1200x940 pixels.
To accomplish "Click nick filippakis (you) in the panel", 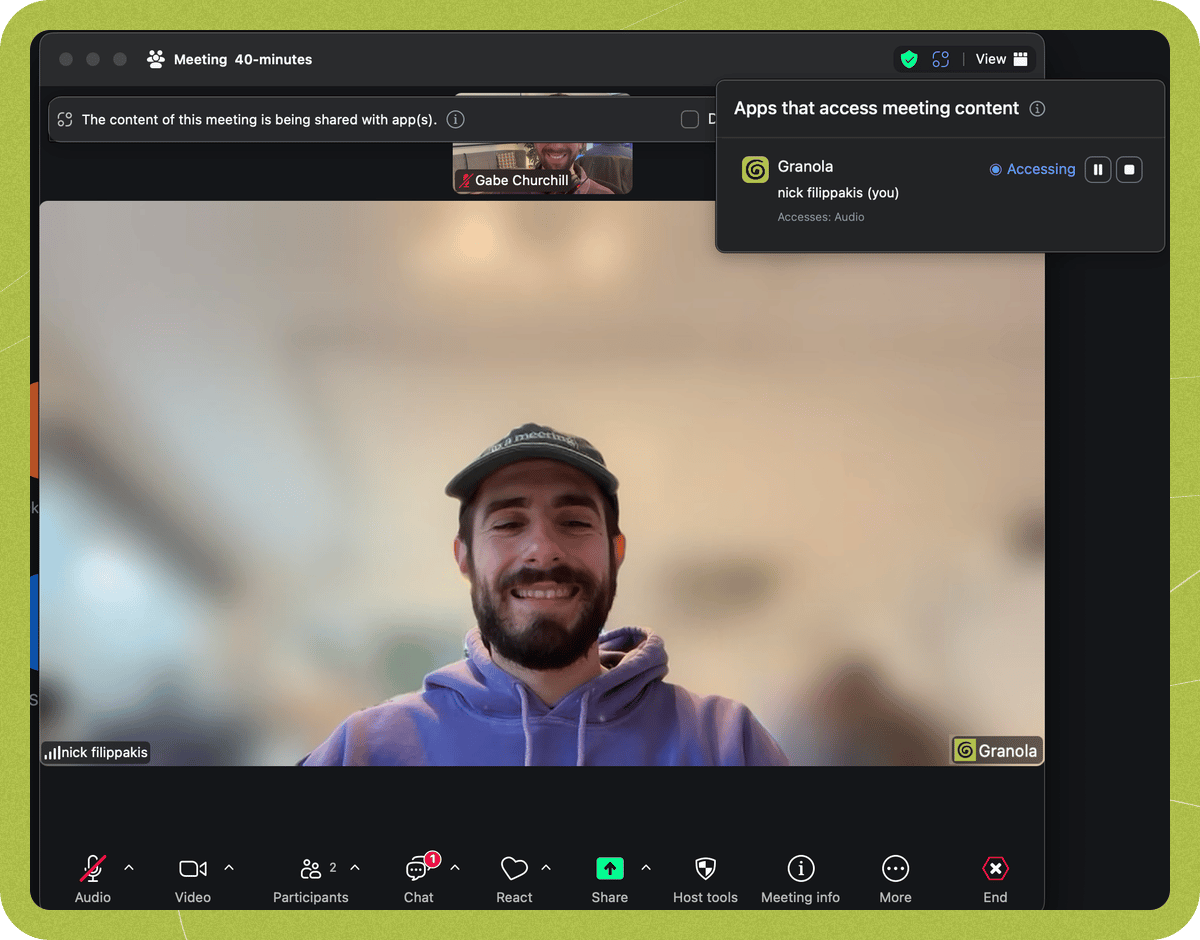I will click(x=838, y=193).
